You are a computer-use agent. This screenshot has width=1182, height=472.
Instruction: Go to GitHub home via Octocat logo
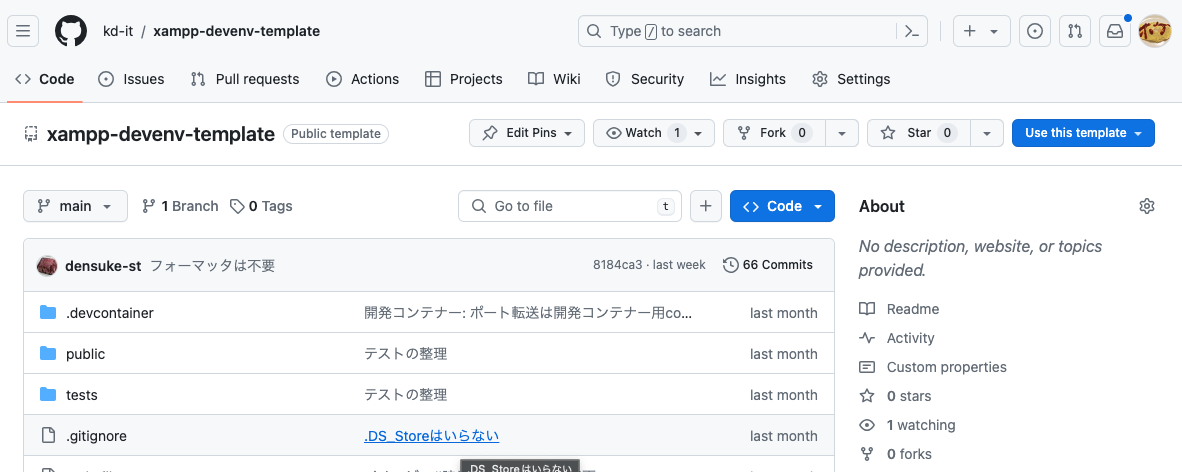71,31
